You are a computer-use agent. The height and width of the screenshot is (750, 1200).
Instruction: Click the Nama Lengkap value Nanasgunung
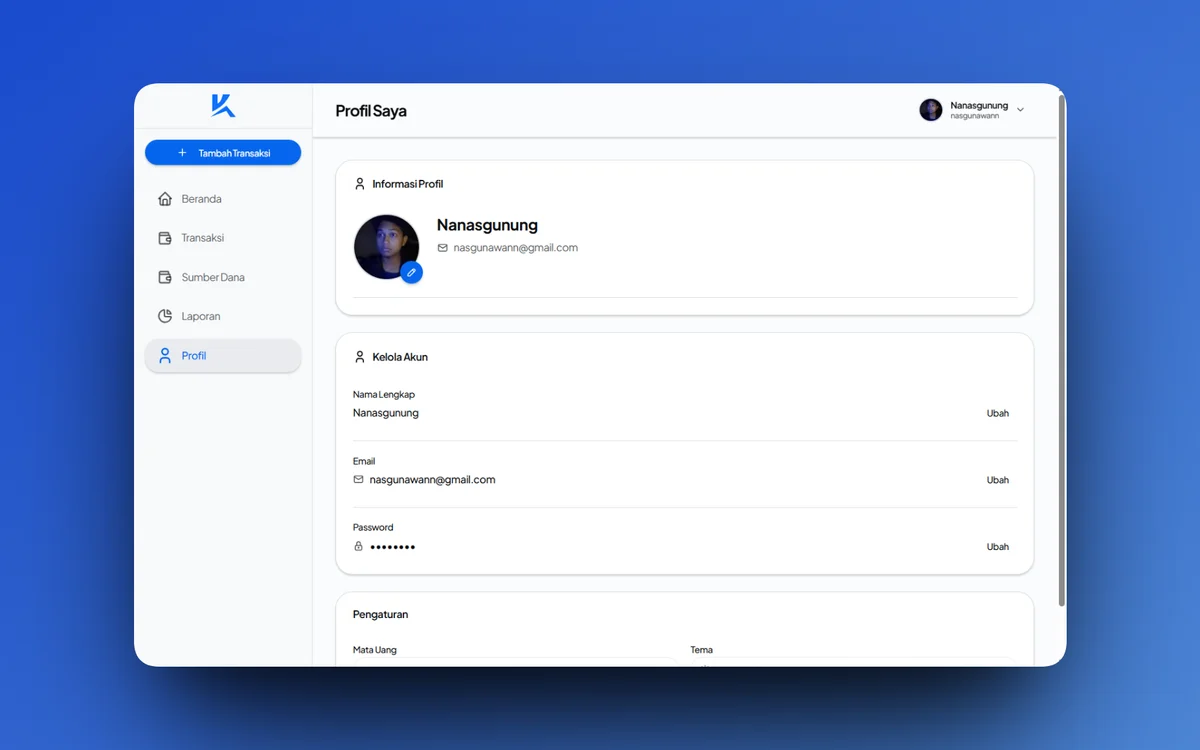(x=386, y=413)
